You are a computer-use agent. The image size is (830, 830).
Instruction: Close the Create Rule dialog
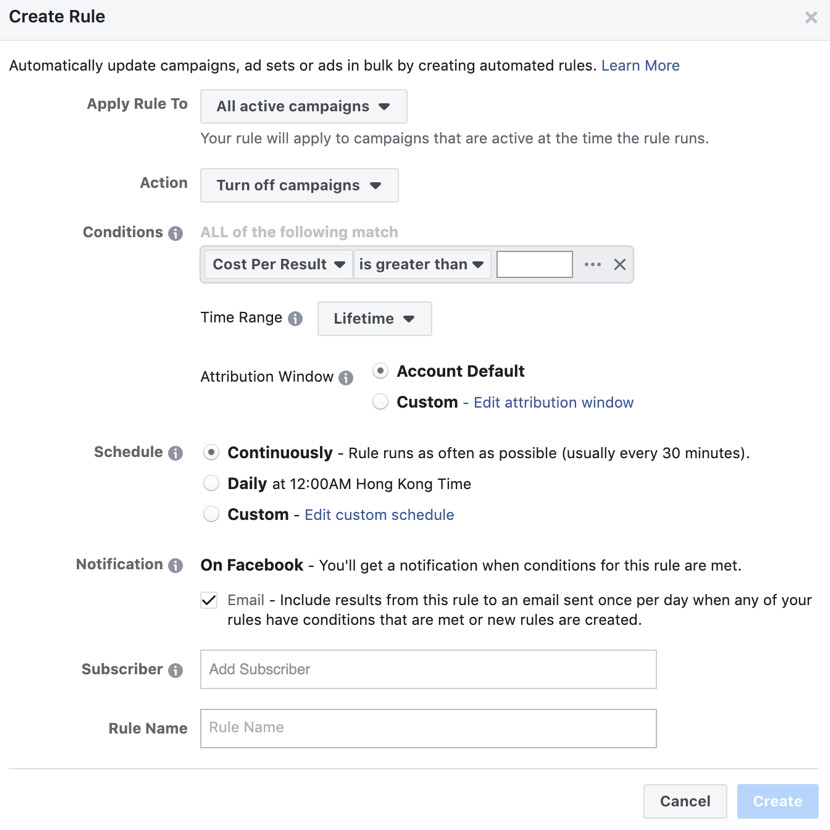pos(811,17)
